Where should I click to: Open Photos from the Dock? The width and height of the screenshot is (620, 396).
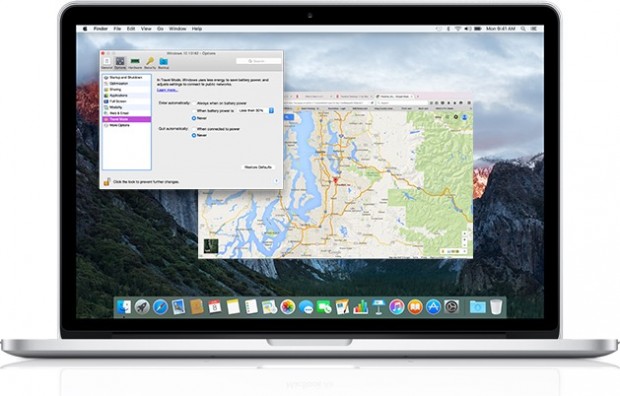click(x=287, y=307)
